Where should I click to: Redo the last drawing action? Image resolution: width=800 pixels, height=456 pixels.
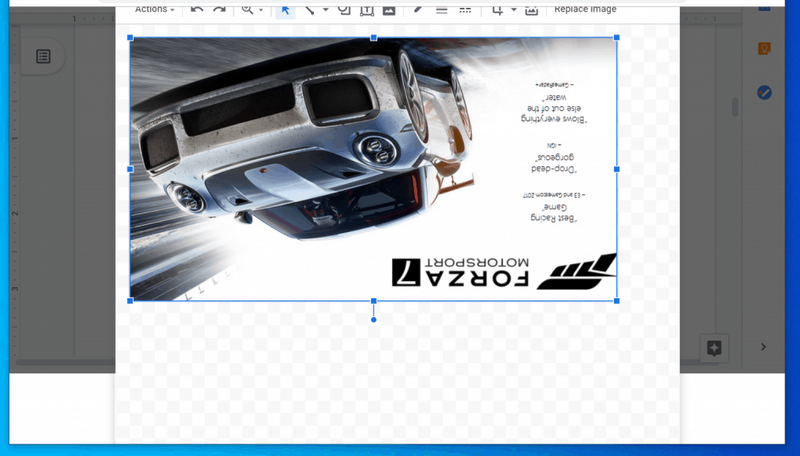[x=219, y=9]
